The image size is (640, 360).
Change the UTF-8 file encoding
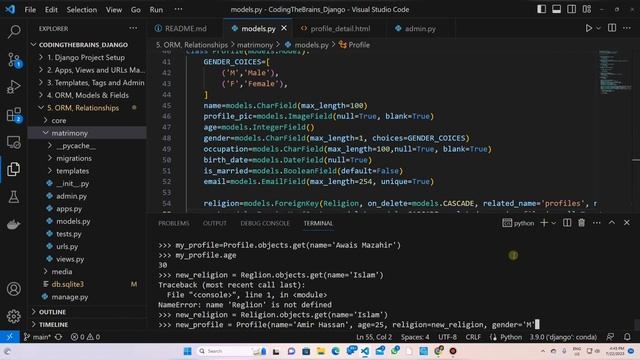click(447, 337)
